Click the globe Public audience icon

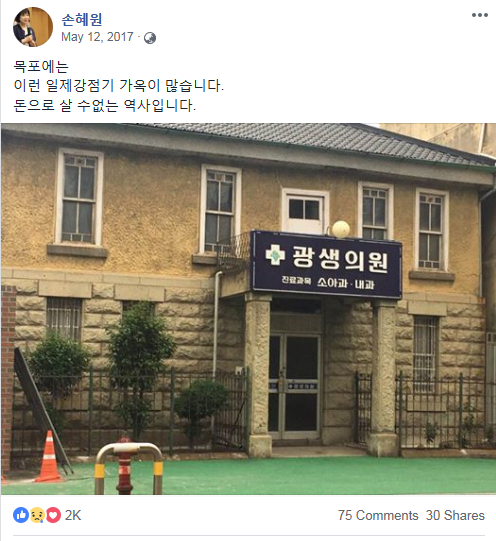(150, 38)
